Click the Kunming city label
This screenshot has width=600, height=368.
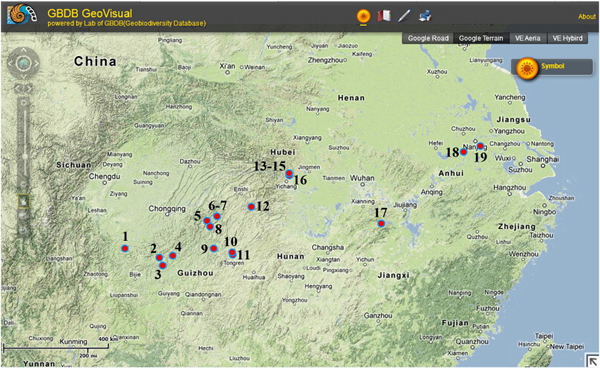click(73, 342)
